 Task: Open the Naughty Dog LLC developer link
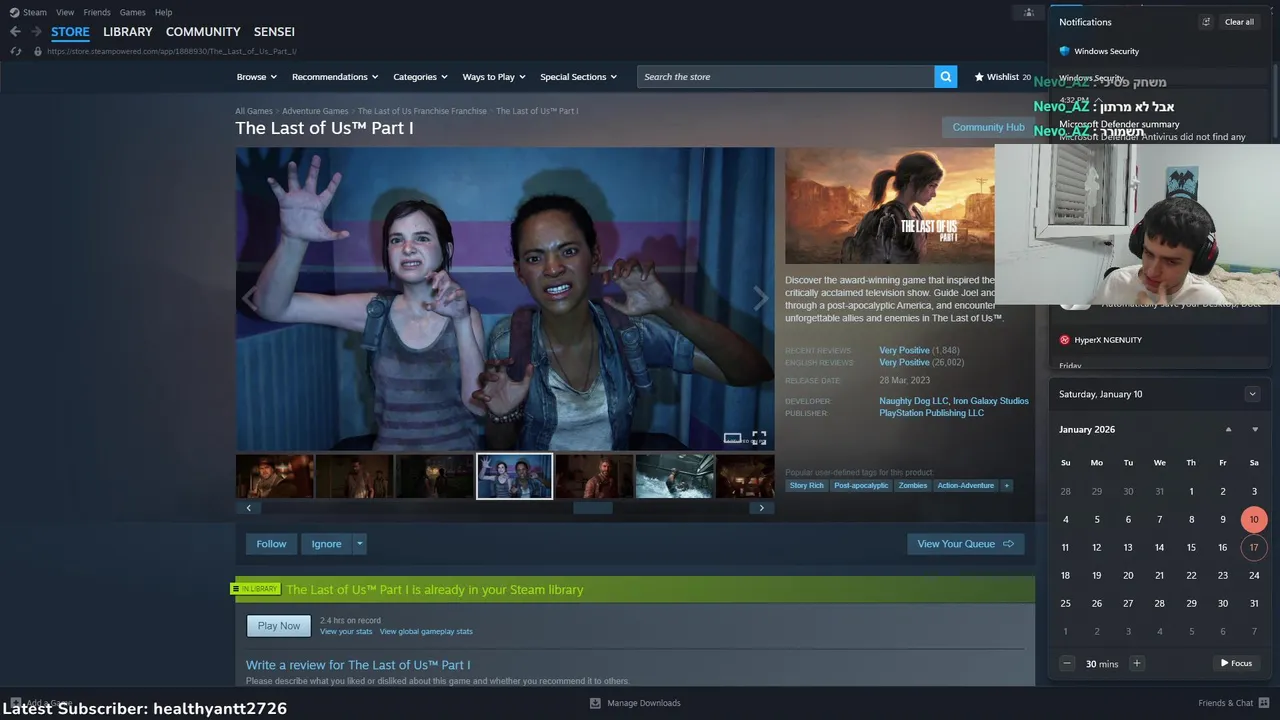click(x=913, y=401)
